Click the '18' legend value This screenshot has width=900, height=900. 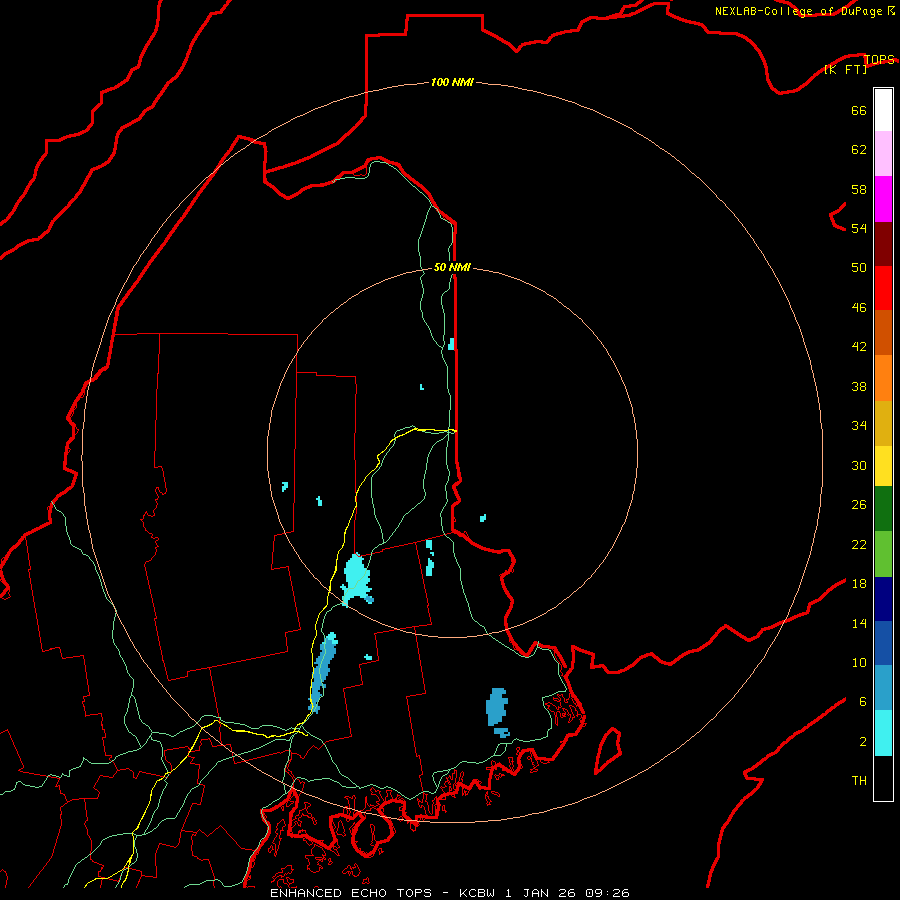click(859, 584)
